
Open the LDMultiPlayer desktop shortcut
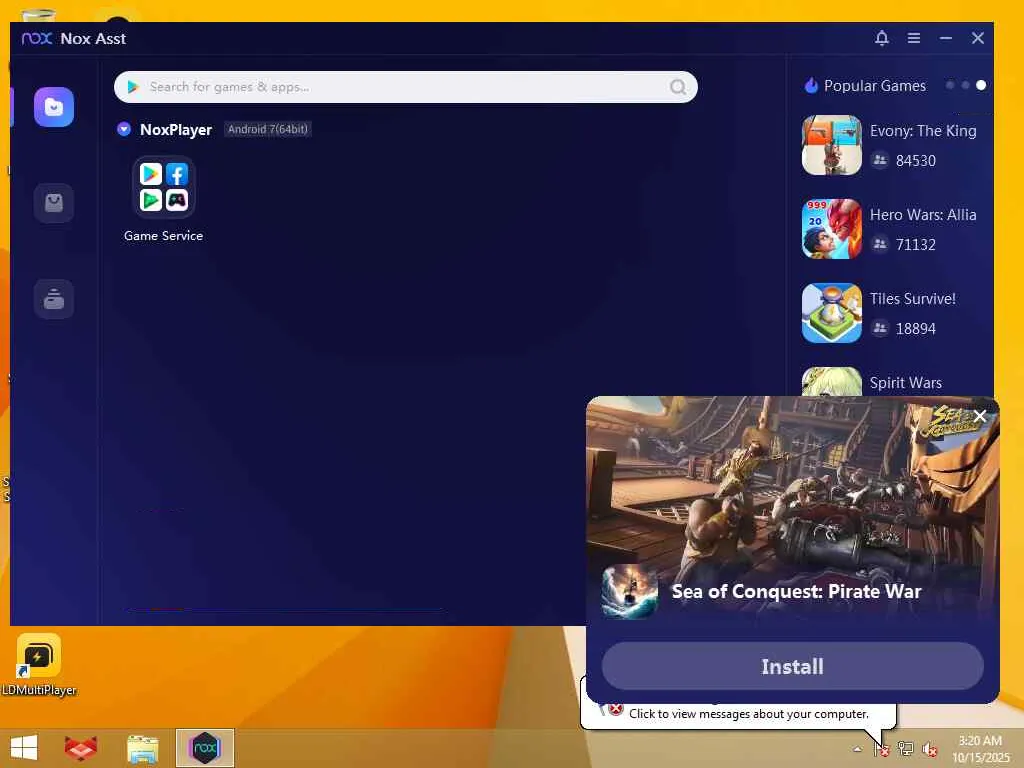pos(39,664)
